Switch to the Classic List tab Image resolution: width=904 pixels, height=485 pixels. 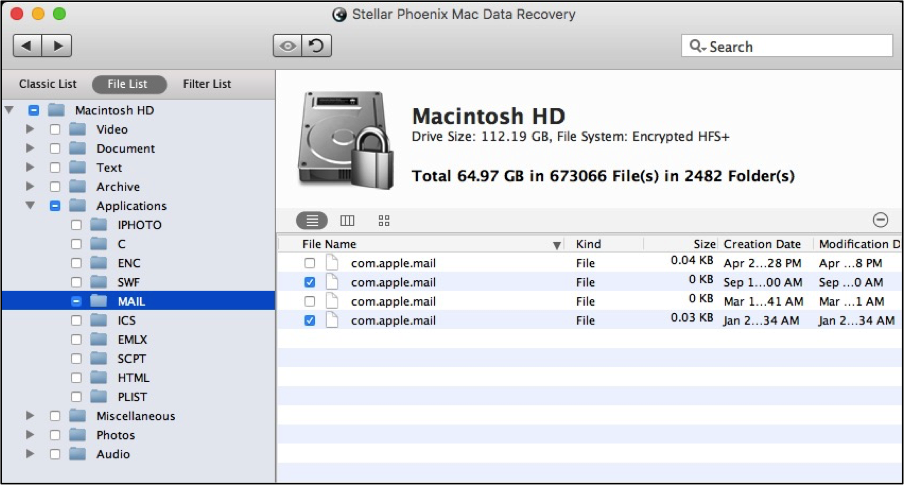[47, 84]
